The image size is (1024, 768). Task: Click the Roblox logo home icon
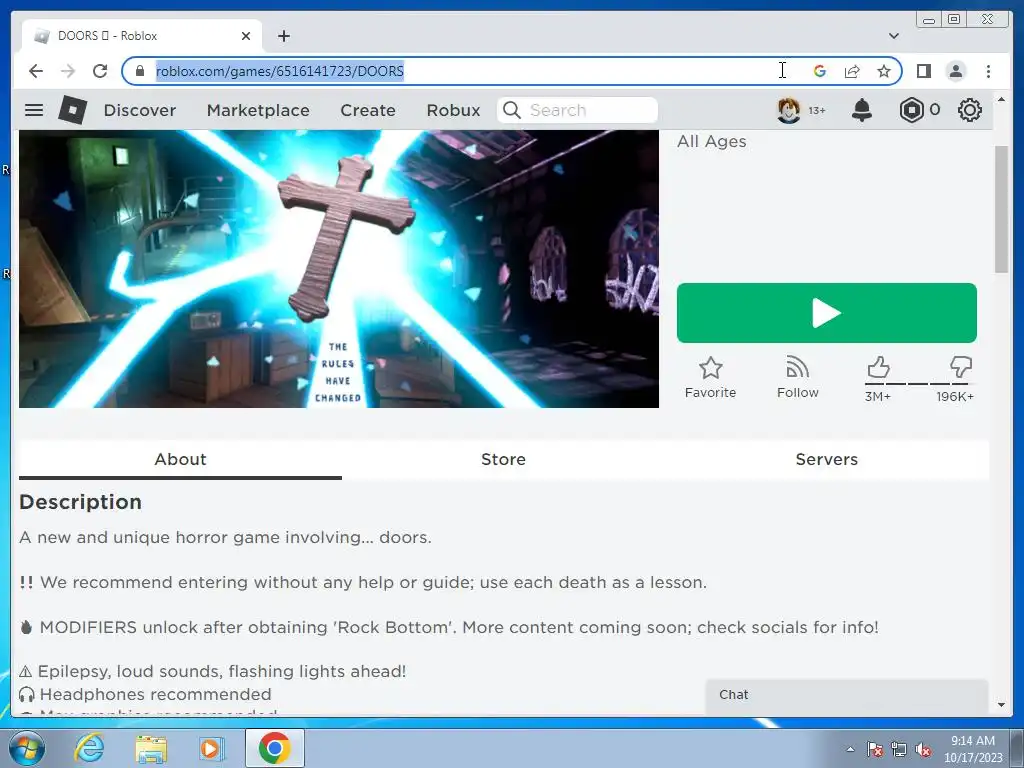point(72,110)
